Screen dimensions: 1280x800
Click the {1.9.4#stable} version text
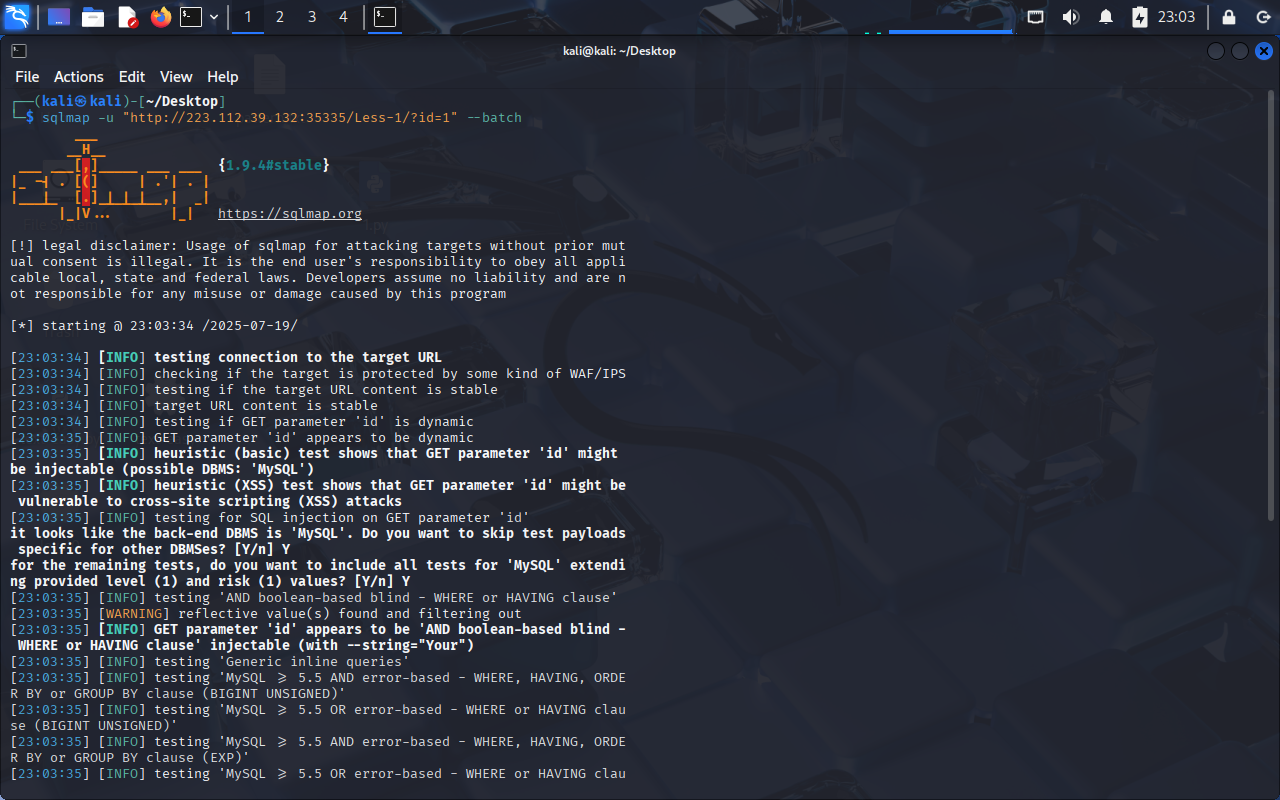click(x=274, y=165)
